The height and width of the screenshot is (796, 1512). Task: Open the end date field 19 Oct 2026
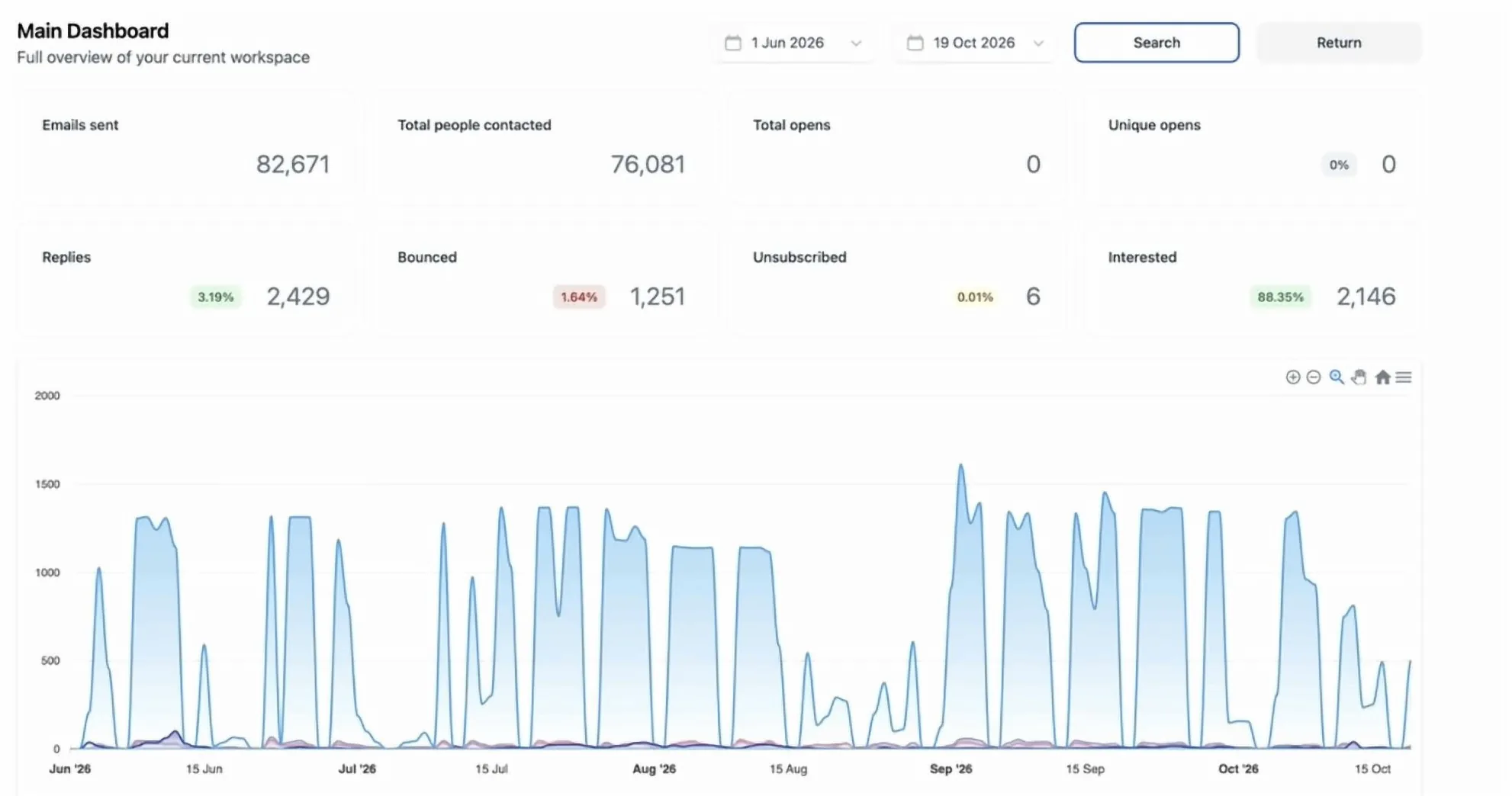(975, 43)
